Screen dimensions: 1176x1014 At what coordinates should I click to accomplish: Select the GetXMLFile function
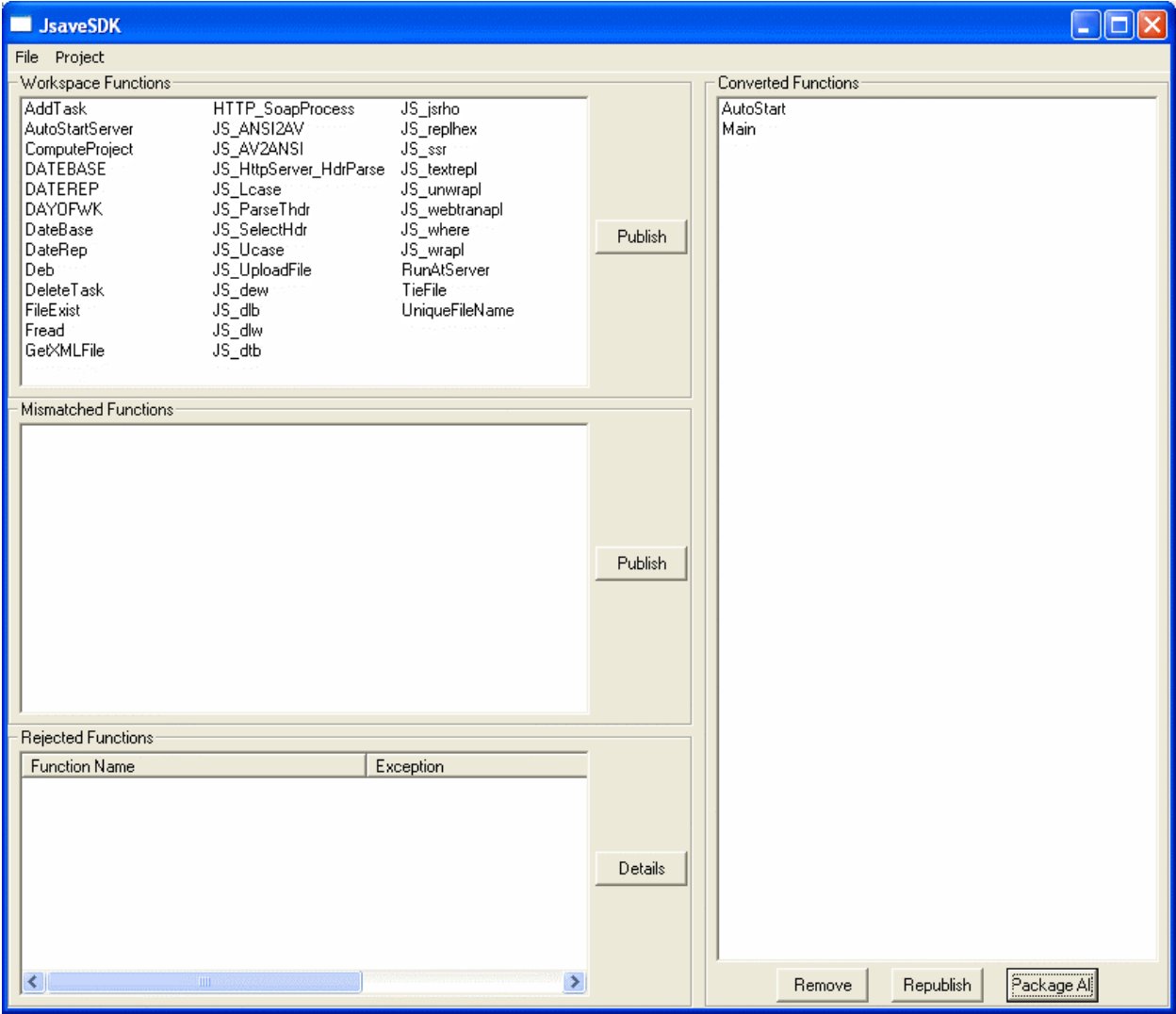coord(64,351)
